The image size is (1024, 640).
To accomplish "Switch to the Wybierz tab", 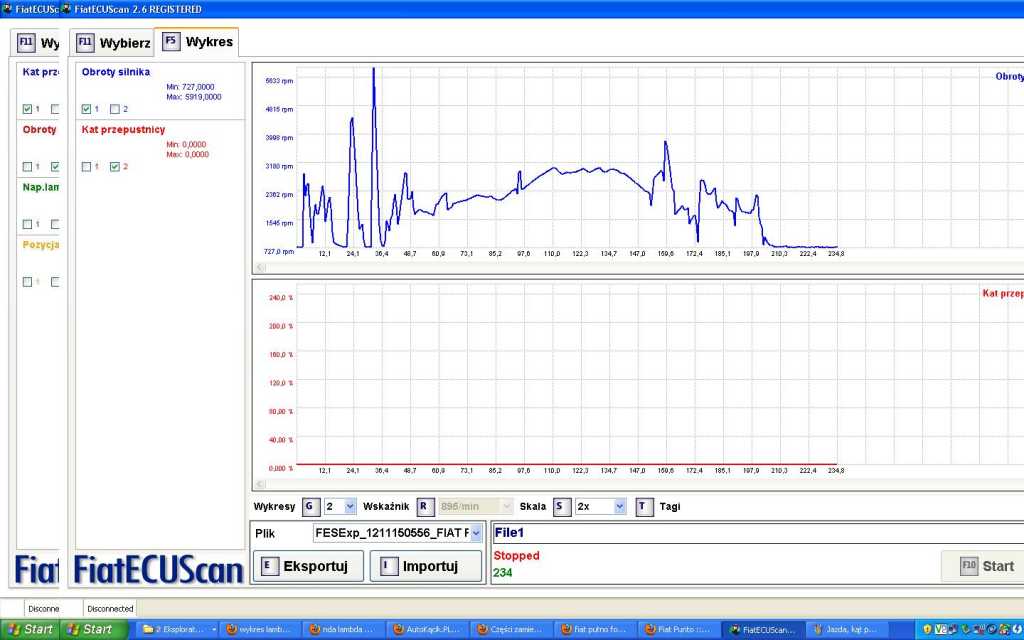I will pyautogui.click(x=113, y=43).
